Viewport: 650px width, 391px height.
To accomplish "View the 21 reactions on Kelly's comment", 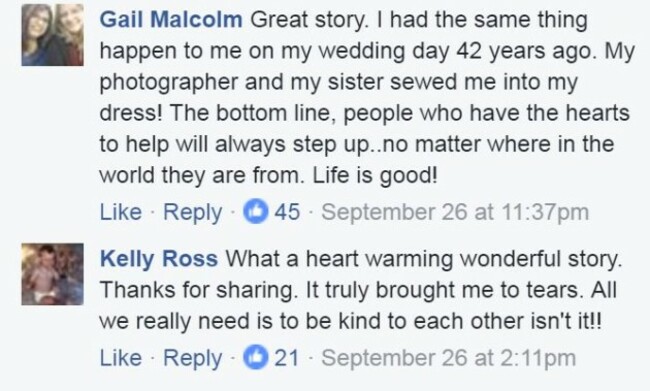I will pyautogui.click(x=286, y=358).
